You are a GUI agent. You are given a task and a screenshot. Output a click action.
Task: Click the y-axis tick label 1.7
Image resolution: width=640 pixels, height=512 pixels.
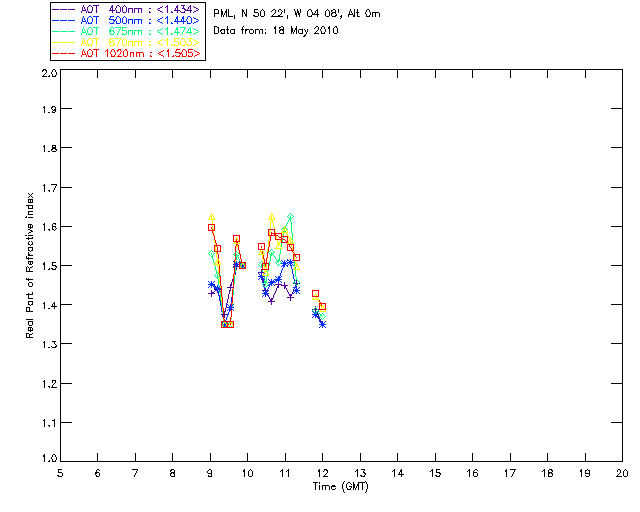pos(49,188)
